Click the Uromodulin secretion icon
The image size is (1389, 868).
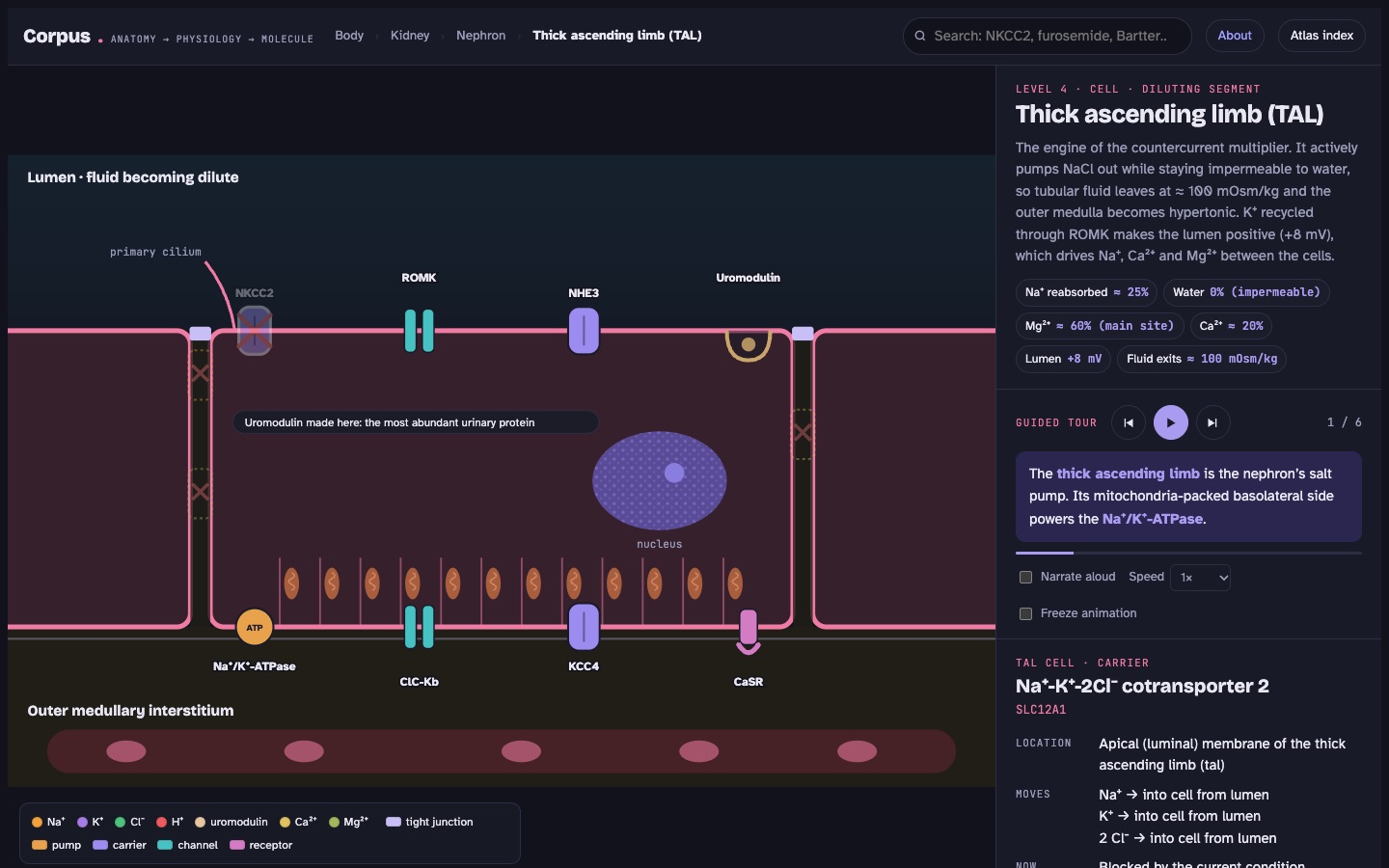coord(749,344)
